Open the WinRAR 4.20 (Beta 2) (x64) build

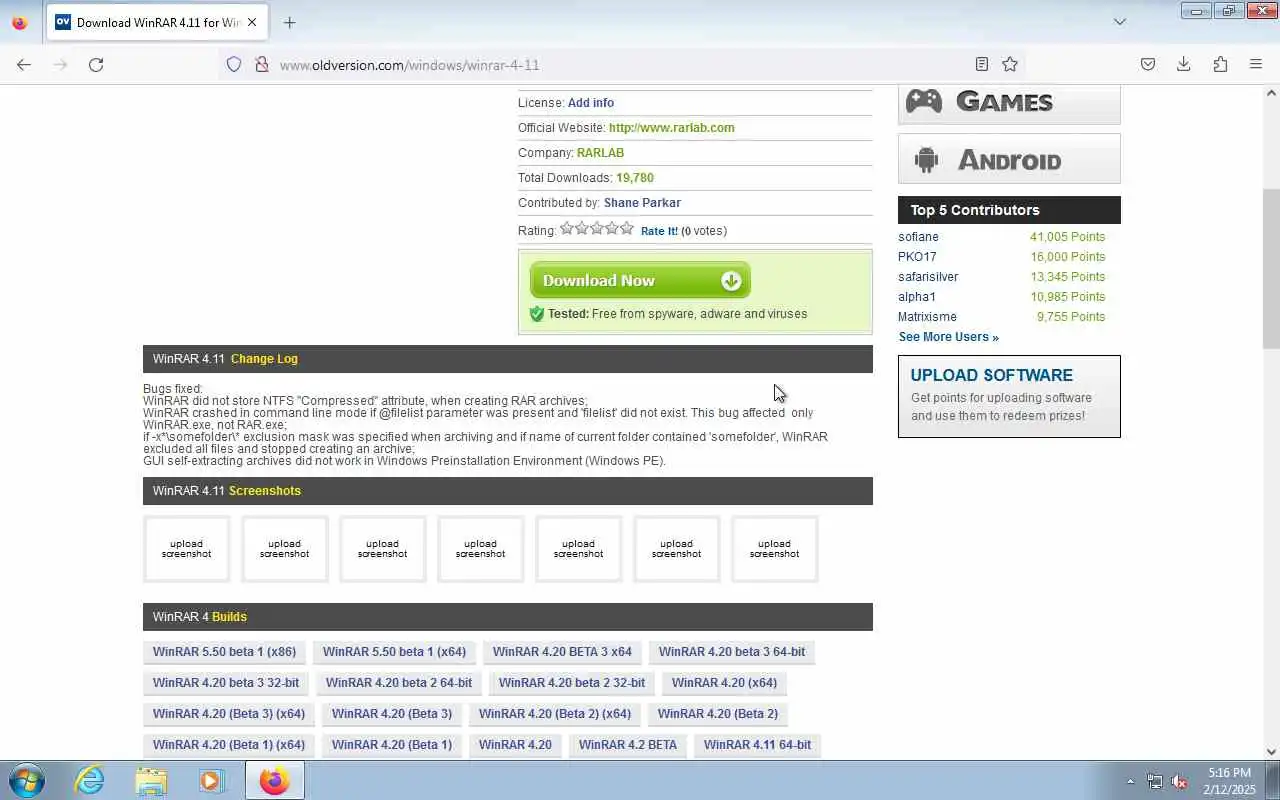(555, 714)
